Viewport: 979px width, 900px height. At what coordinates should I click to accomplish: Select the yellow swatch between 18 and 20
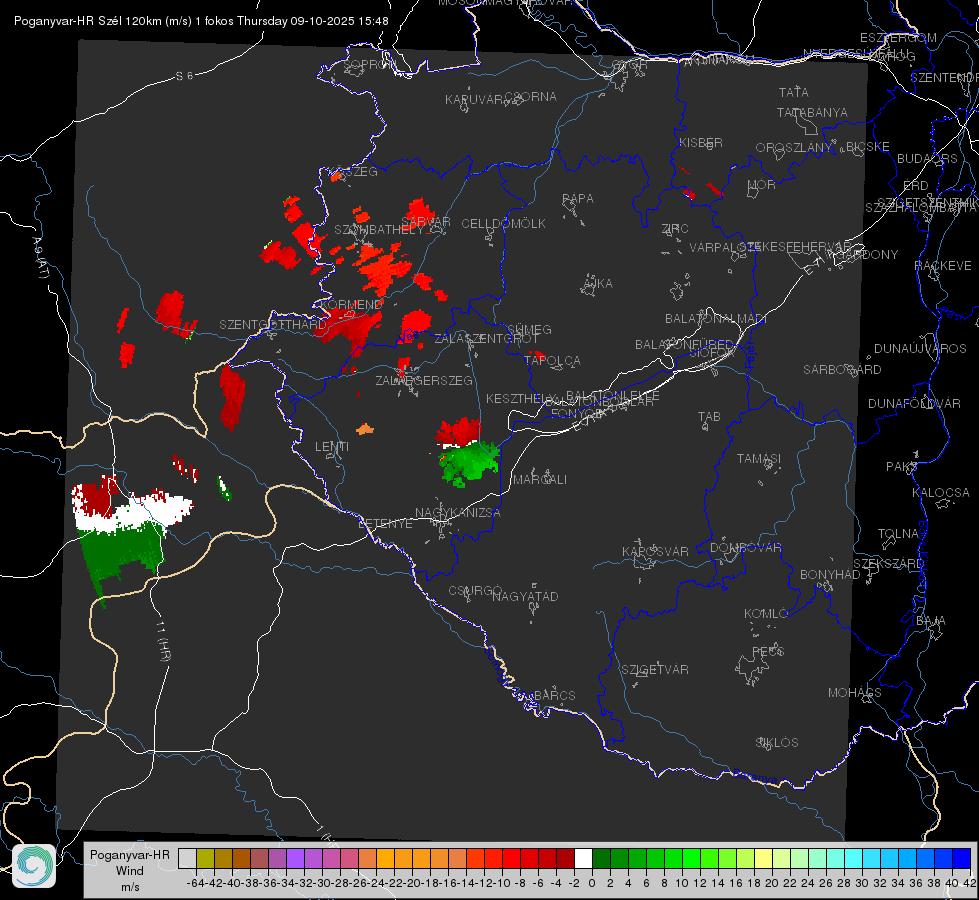[x=763, y=858]
